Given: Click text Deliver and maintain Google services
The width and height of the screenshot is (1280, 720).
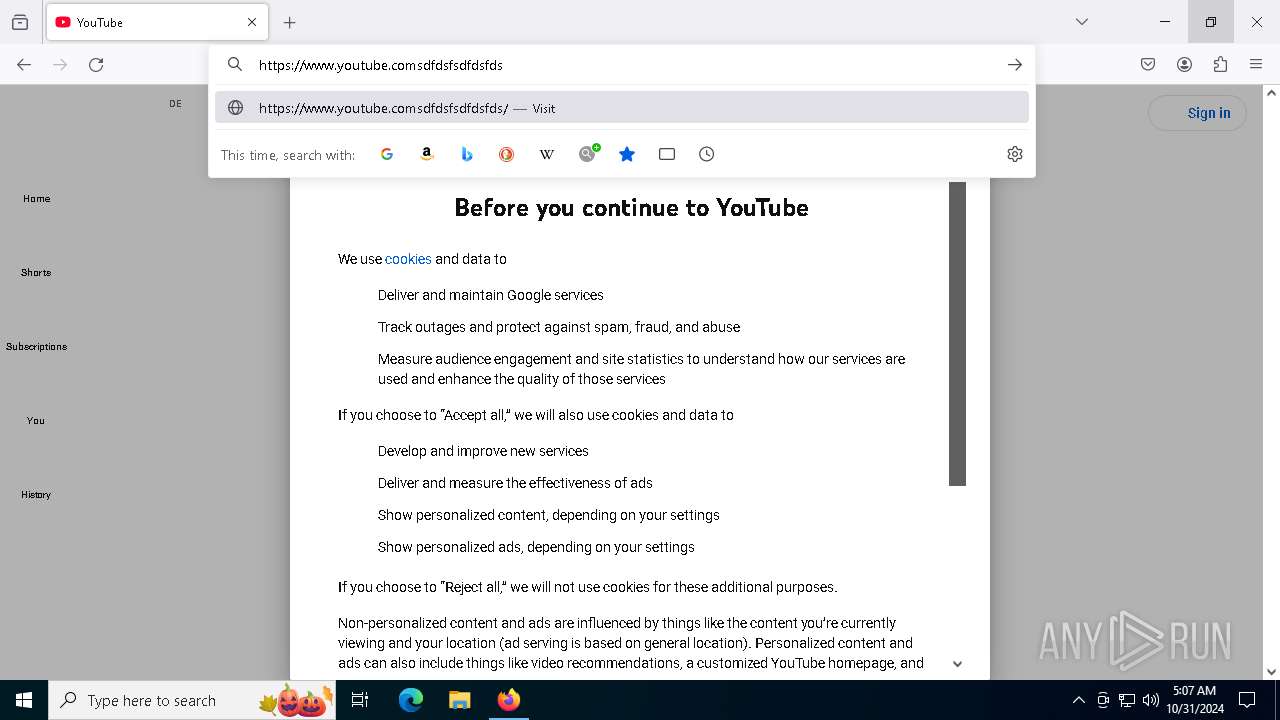Looking at the screenshot, I should click(491, 295).
